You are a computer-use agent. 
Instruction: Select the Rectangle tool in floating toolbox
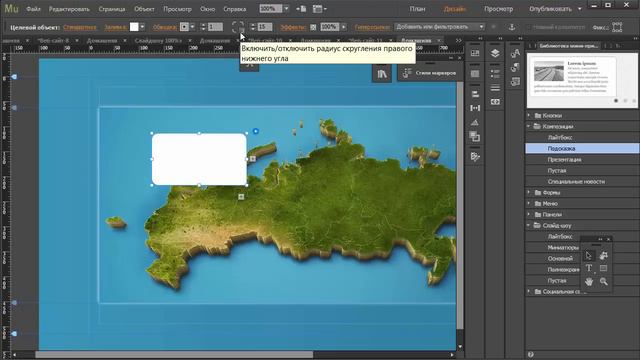(x=604, y=268)
